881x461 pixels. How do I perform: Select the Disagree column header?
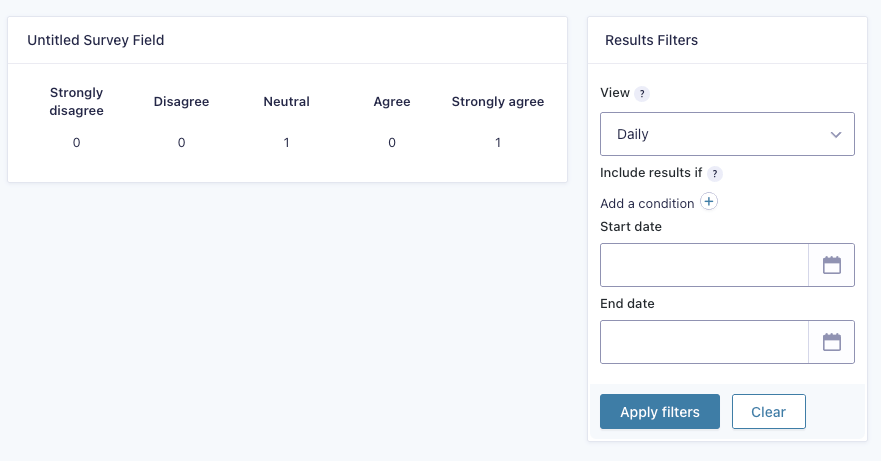[181, 102]
